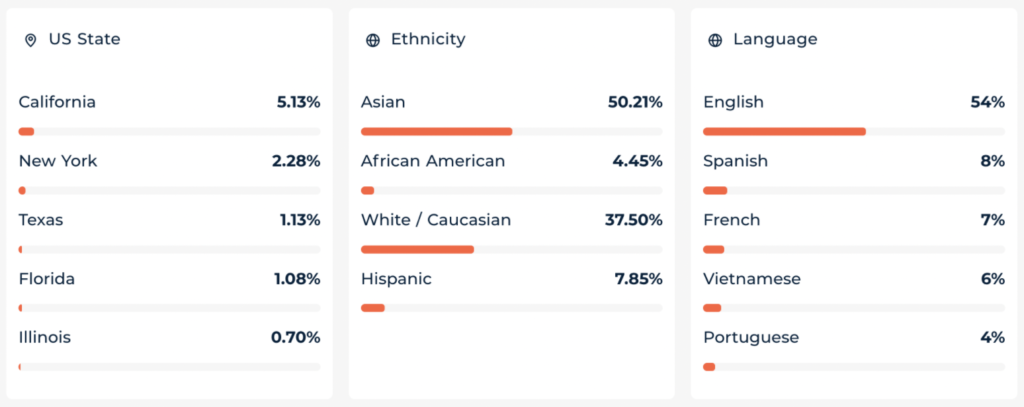Viewport: 1024px width, 407px height.
Task: Click the Portuguese language label
Action: [x=751, y=338]
